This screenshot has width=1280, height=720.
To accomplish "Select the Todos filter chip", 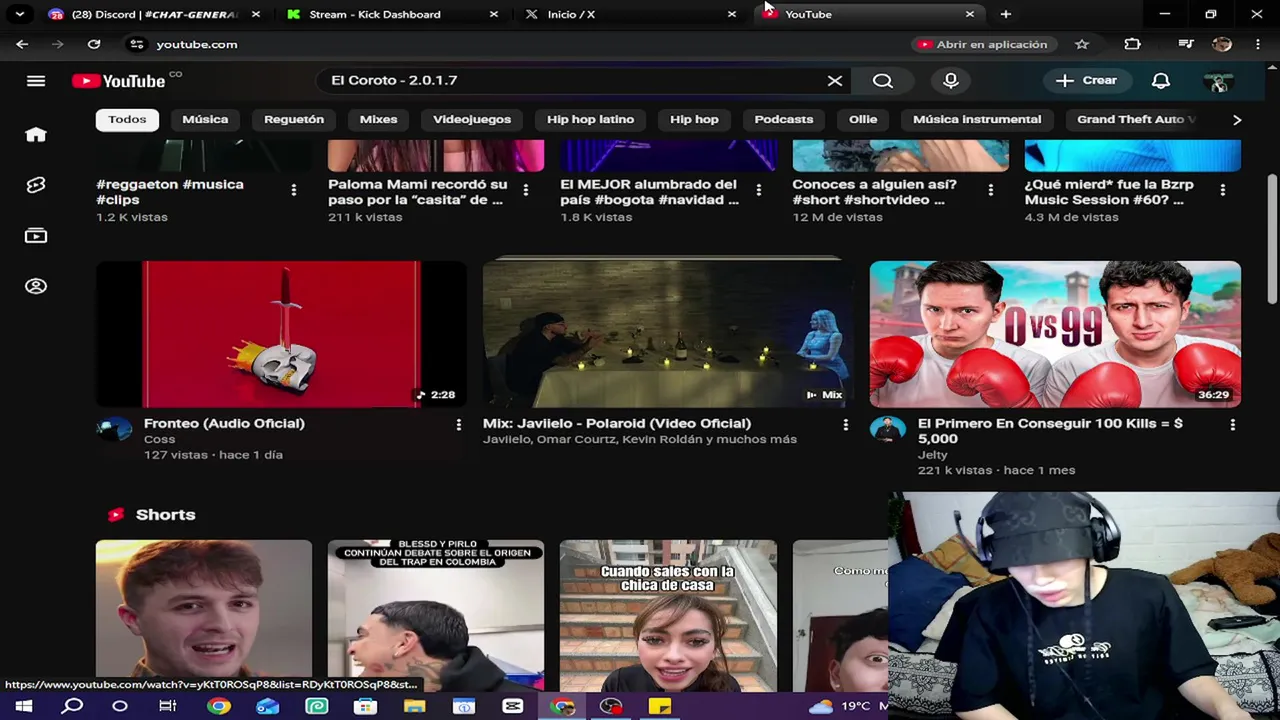I will [127, 119].
